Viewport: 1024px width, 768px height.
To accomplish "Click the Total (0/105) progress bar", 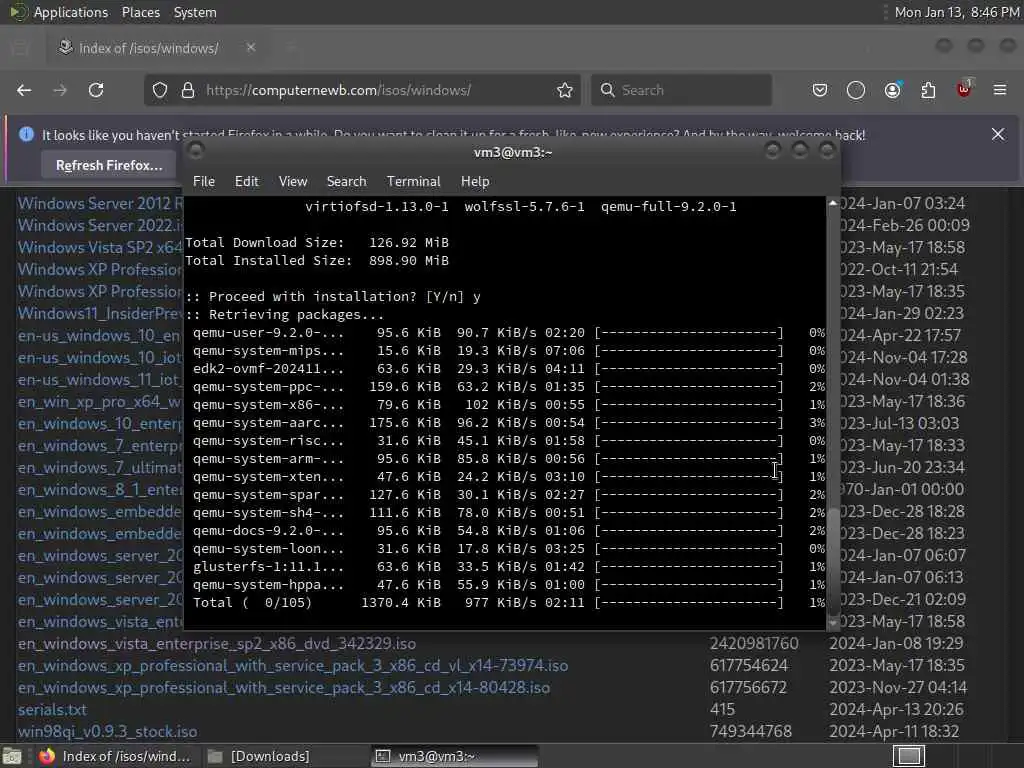I will pyautogui.click(x=689, y=603).
